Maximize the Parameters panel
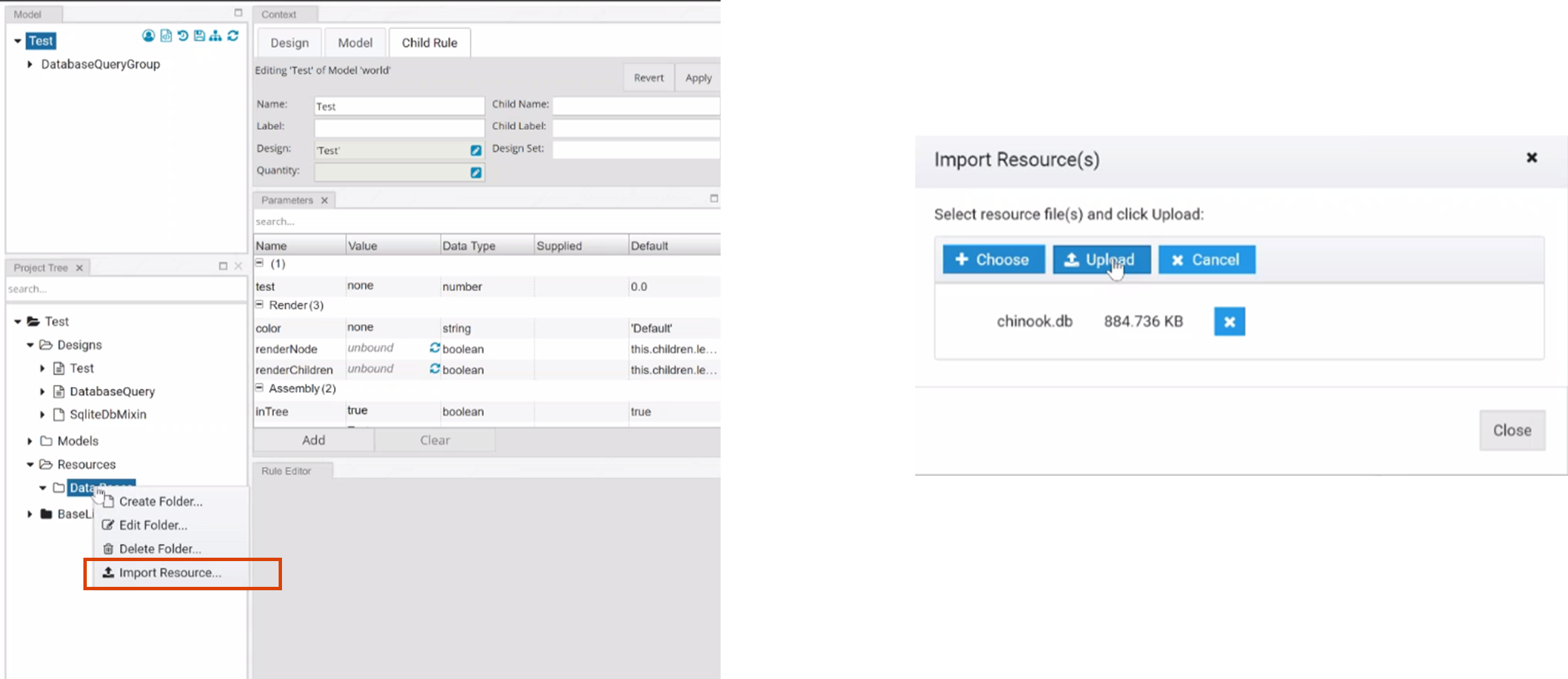Image resolution: width=1568 pixels, height=679 pixels. (x=713, y=199)
